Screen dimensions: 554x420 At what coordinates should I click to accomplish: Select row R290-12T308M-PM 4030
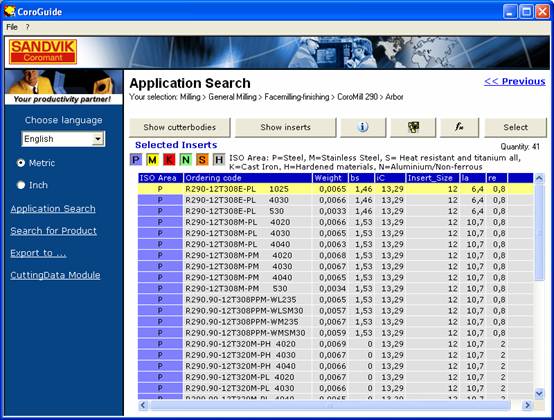point(335,266)
